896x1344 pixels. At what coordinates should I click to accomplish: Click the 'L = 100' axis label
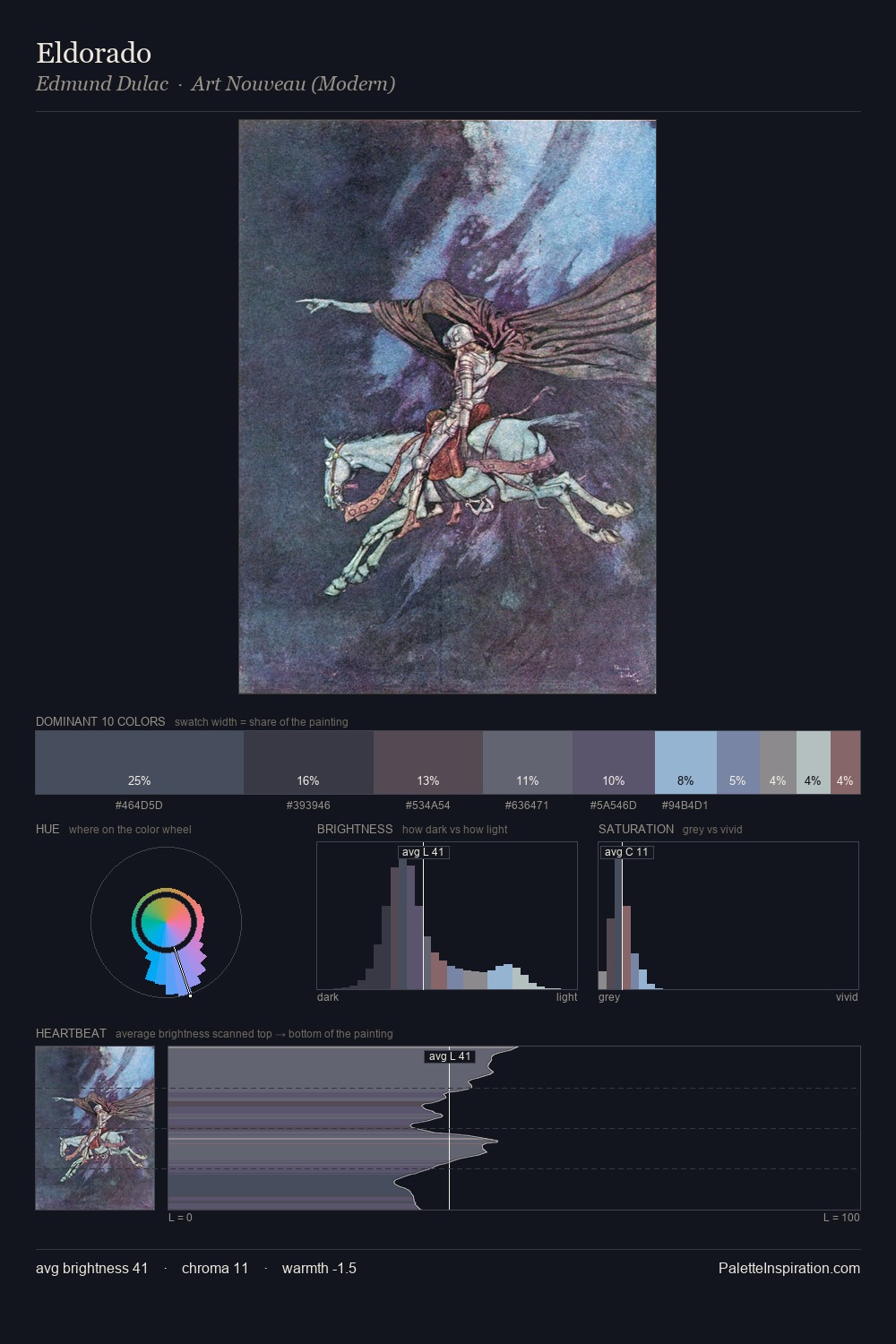coord(841,1218)
